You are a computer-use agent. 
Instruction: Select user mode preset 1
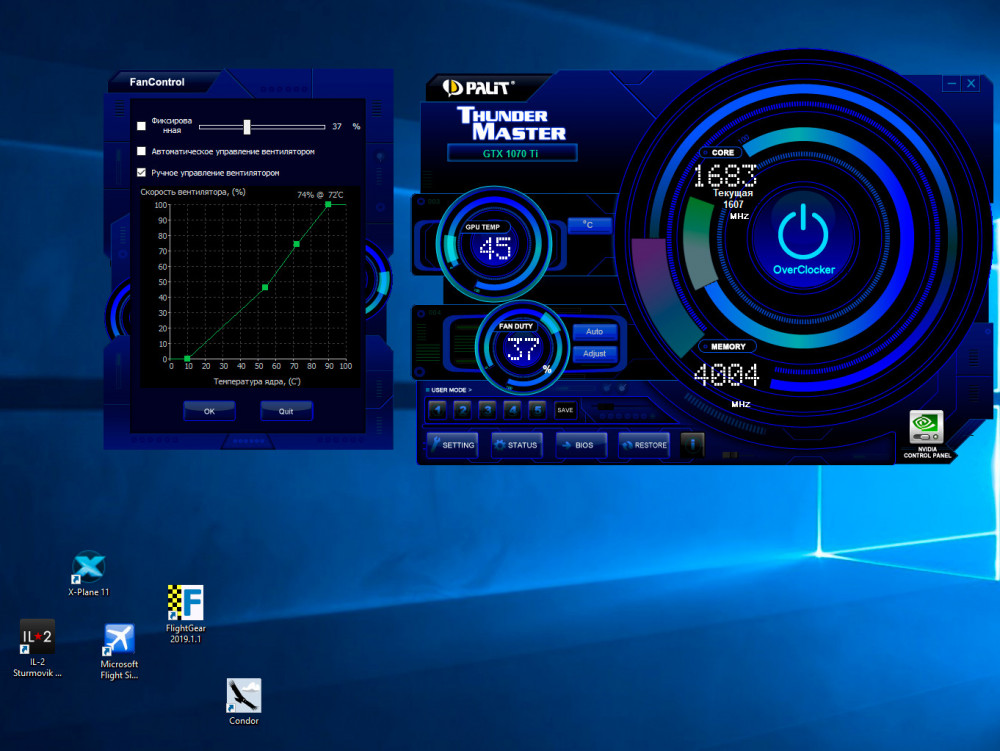click(437, 410)
